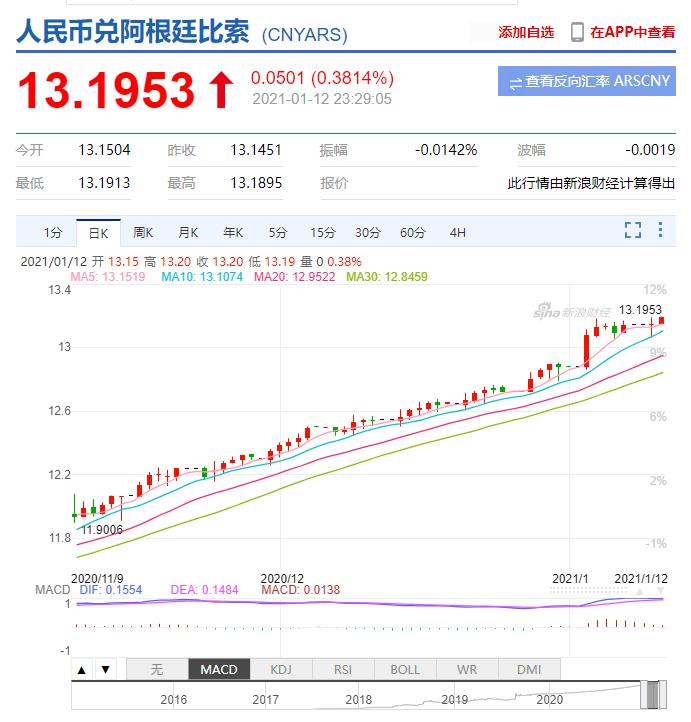The width and height of the screenshot is (691, 722).
Task: Select the RSI indicator
Action: click(x=343, y=670)
